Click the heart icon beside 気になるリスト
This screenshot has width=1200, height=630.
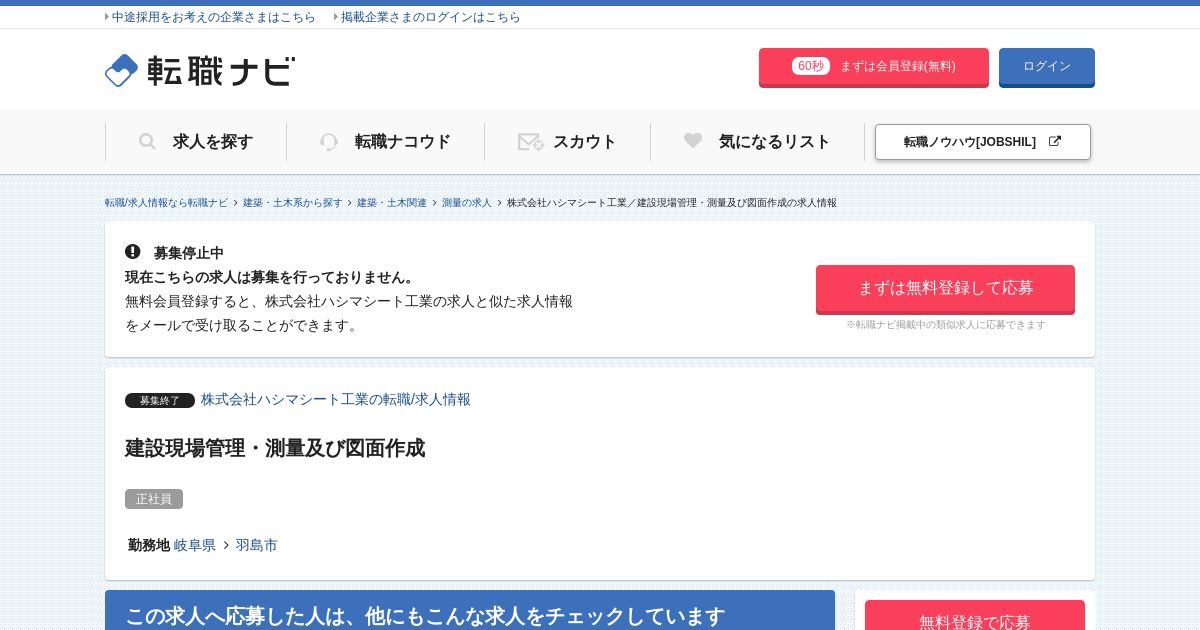[693, 141]
